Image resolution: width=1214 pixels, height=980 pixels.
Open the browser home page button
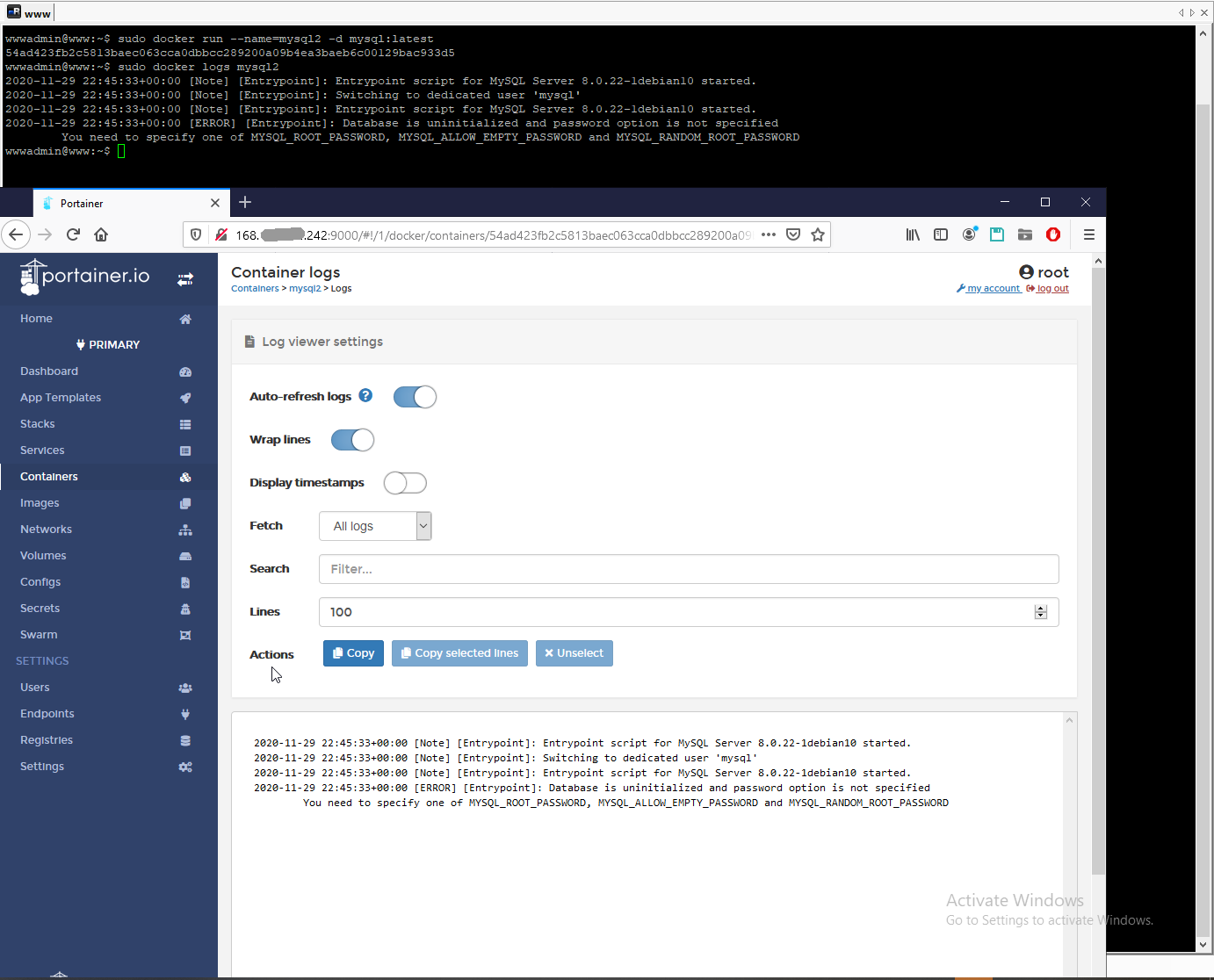(x=101, y=234)
